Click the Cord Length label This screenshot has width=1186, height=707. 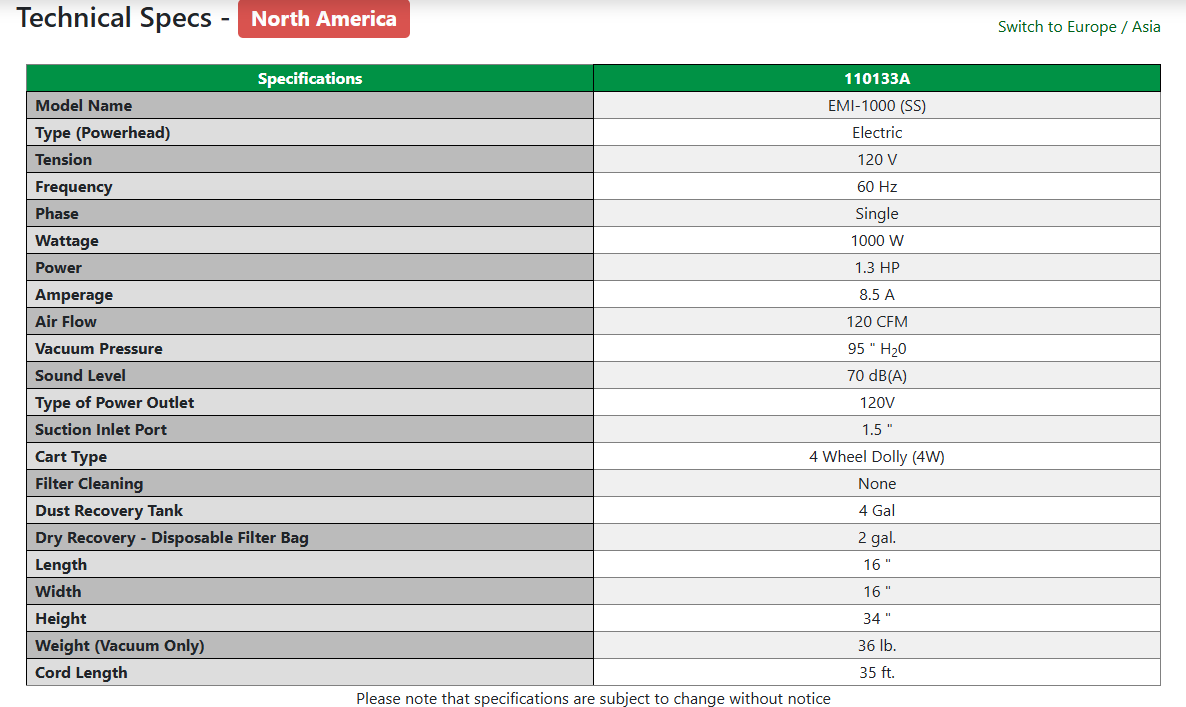tap(81, 673)
